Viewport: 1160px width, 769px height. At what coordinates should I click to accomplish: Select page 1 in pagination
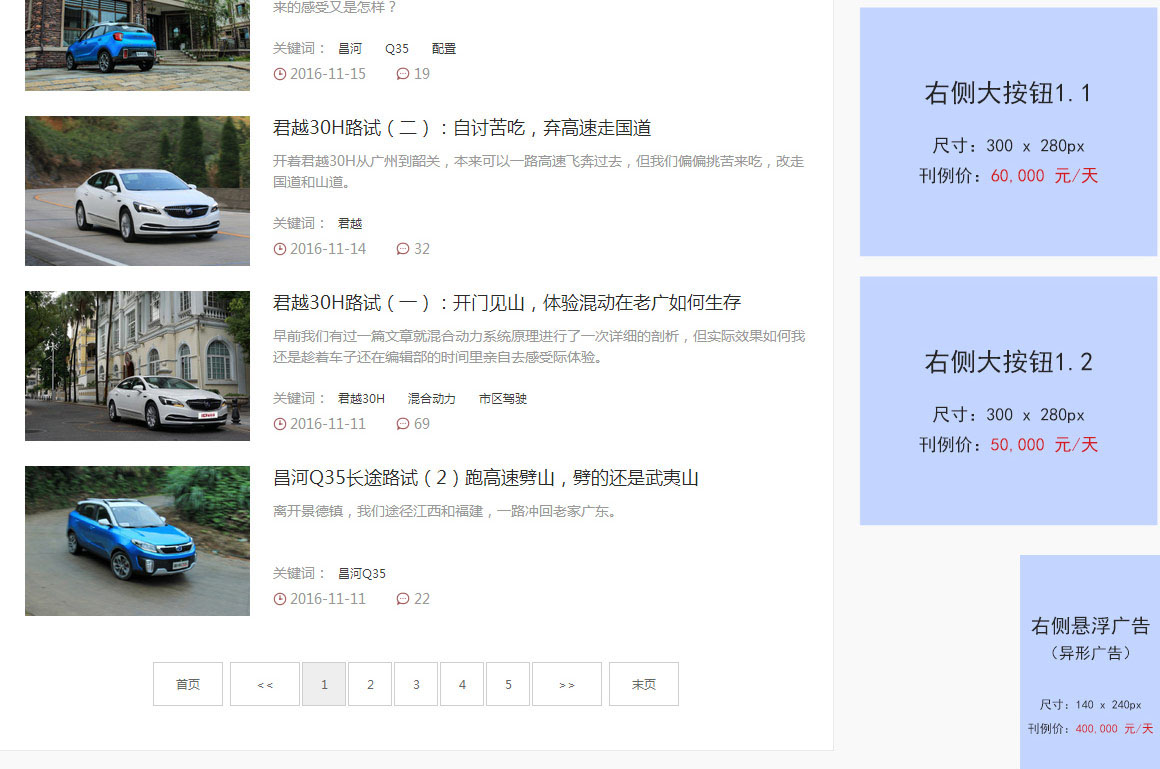324,685
